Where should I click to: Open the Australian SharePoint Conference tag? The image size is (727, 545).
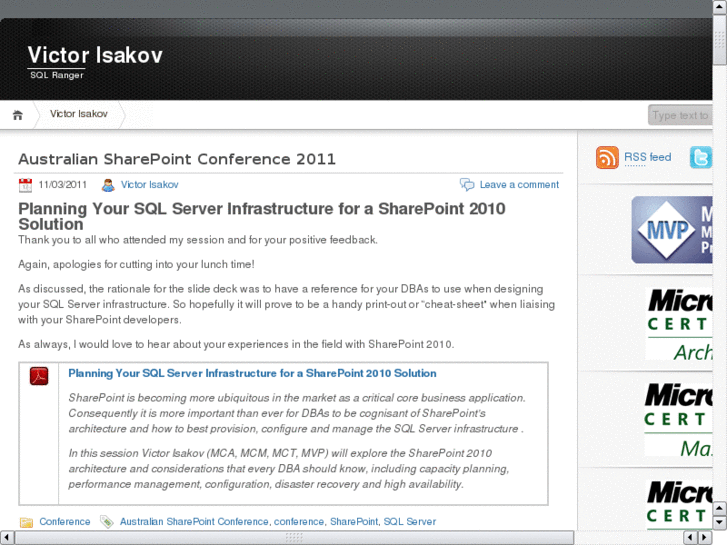click(194, 522)
